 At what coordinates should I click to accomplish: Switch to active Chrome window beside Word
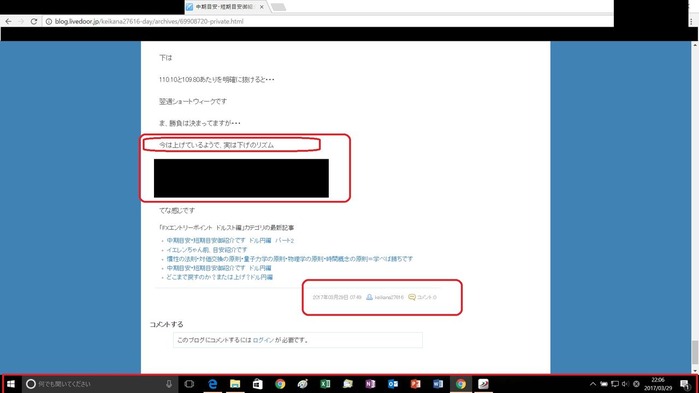tap(461, 384)
